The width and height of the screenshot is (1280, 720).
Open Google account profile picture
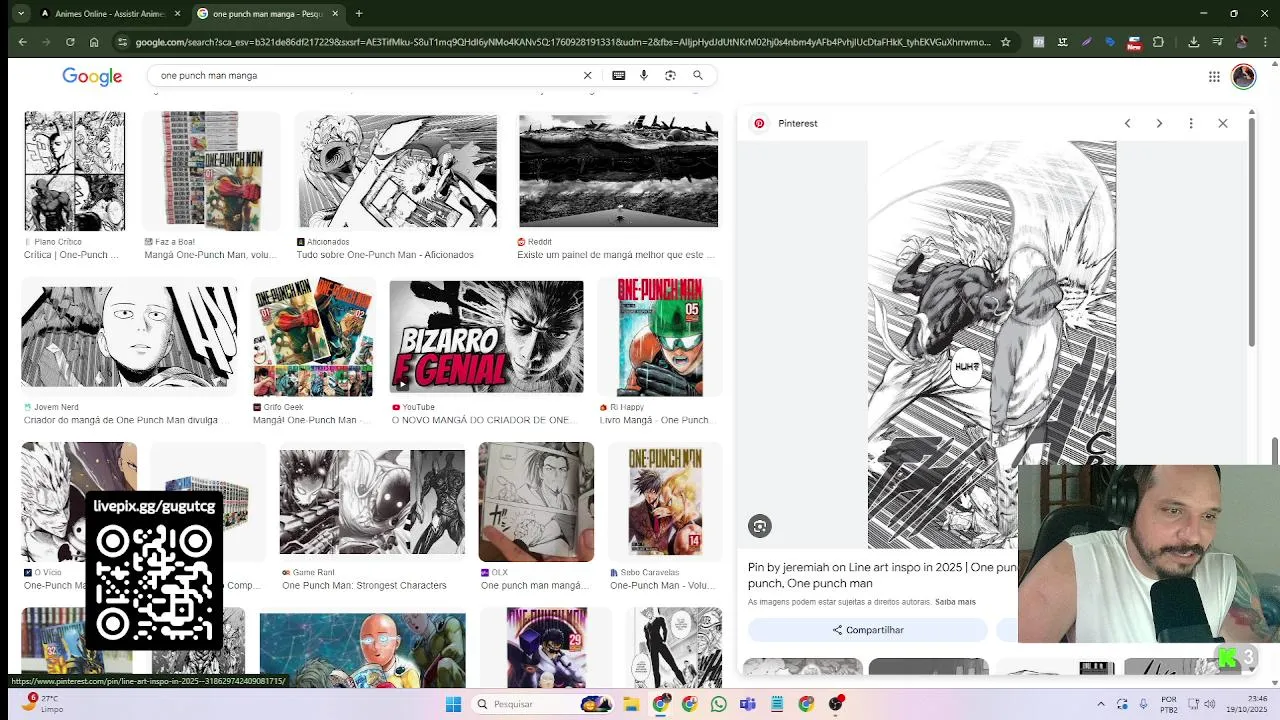click(1243, 76)
